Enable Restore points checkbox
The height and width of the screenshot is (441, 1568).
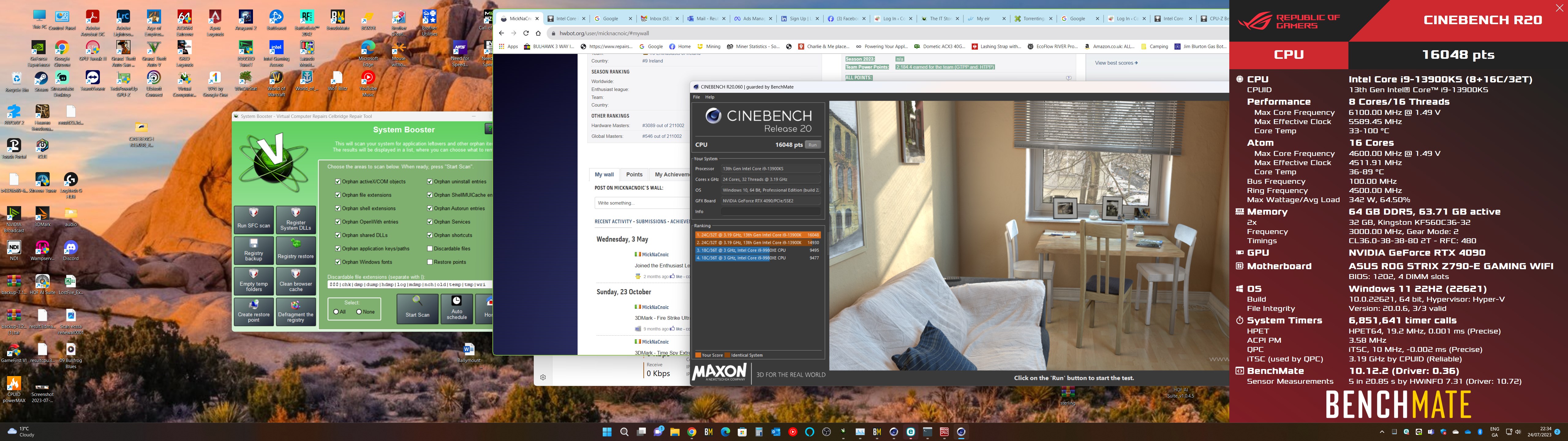[430, 262]
